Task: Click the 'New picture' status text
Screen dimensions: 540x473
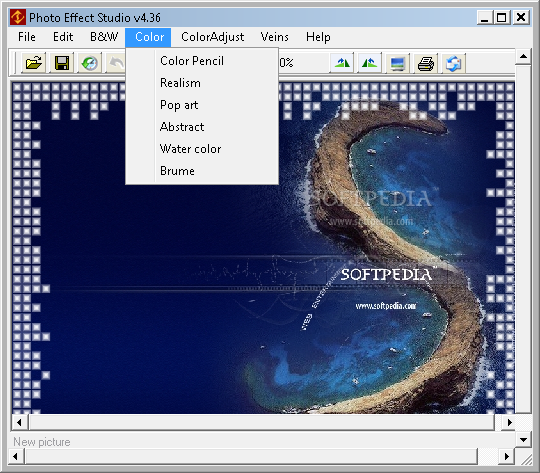Action: coord(42,442)
